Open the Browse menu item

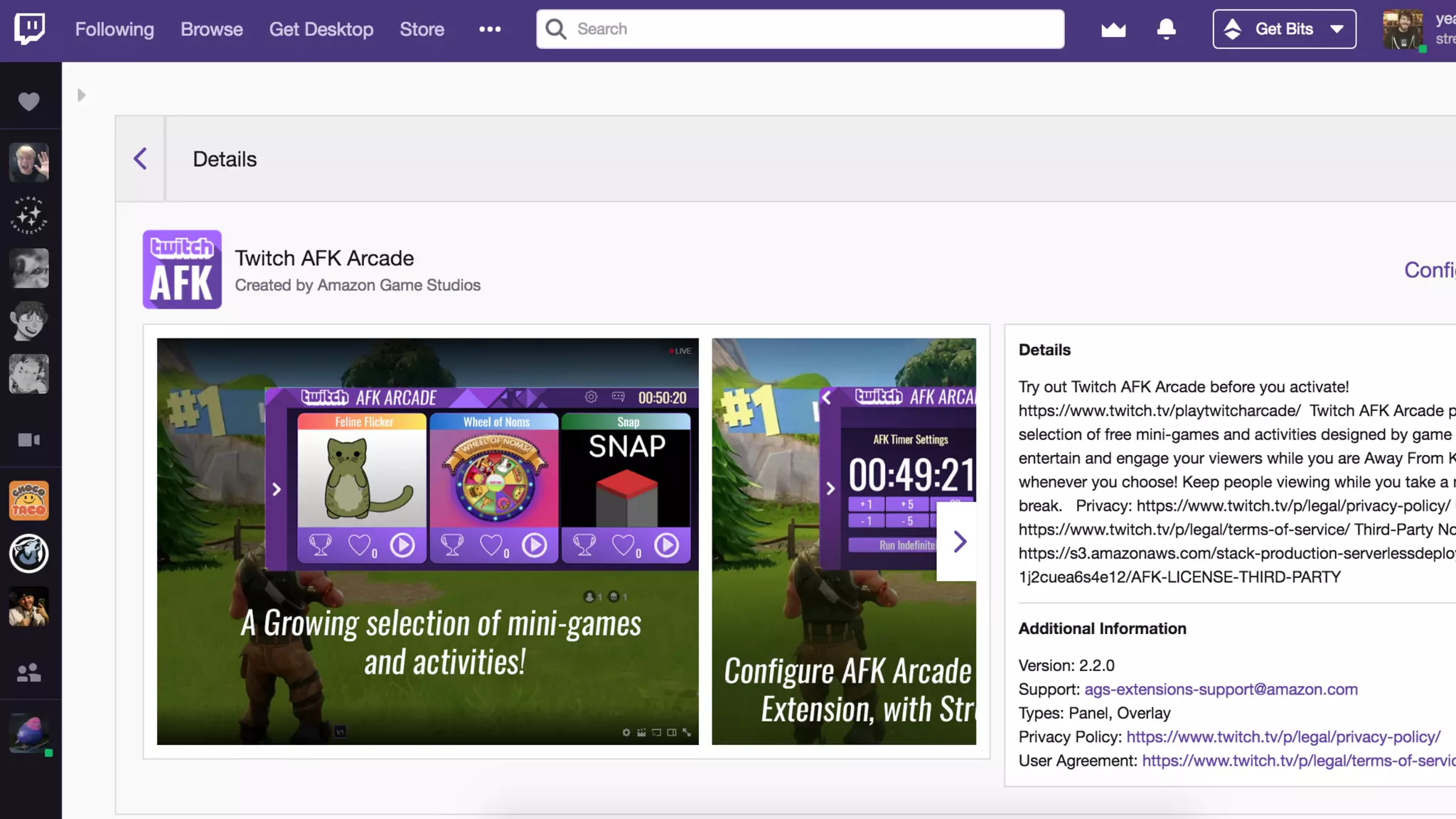[211, 29]
